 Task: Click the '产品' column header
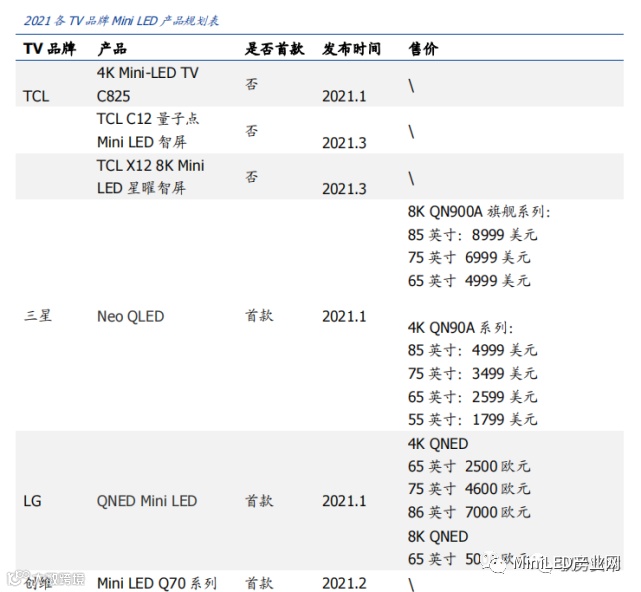pos(112,49)
